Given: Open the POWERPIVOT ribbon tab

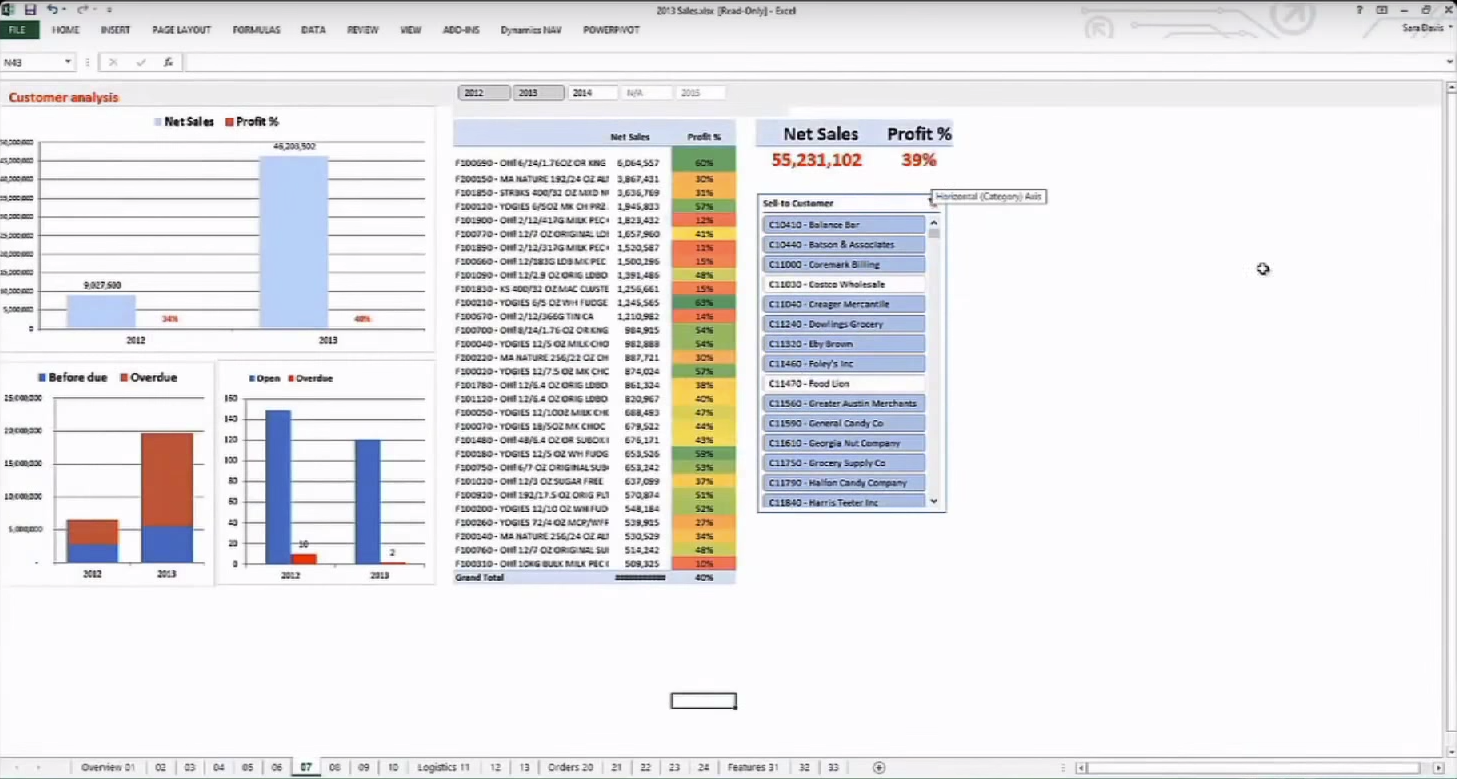Looking at the screenshot, I should coord(611,30).
